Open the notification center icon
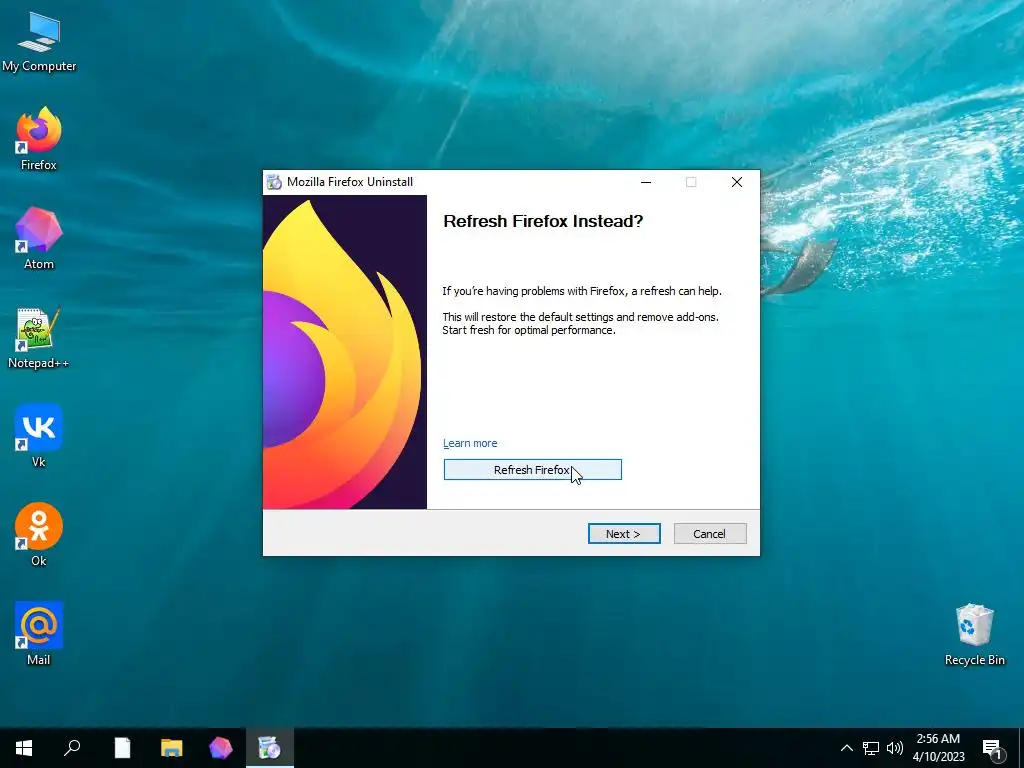The image size is (1024, 768). [992, 748]
